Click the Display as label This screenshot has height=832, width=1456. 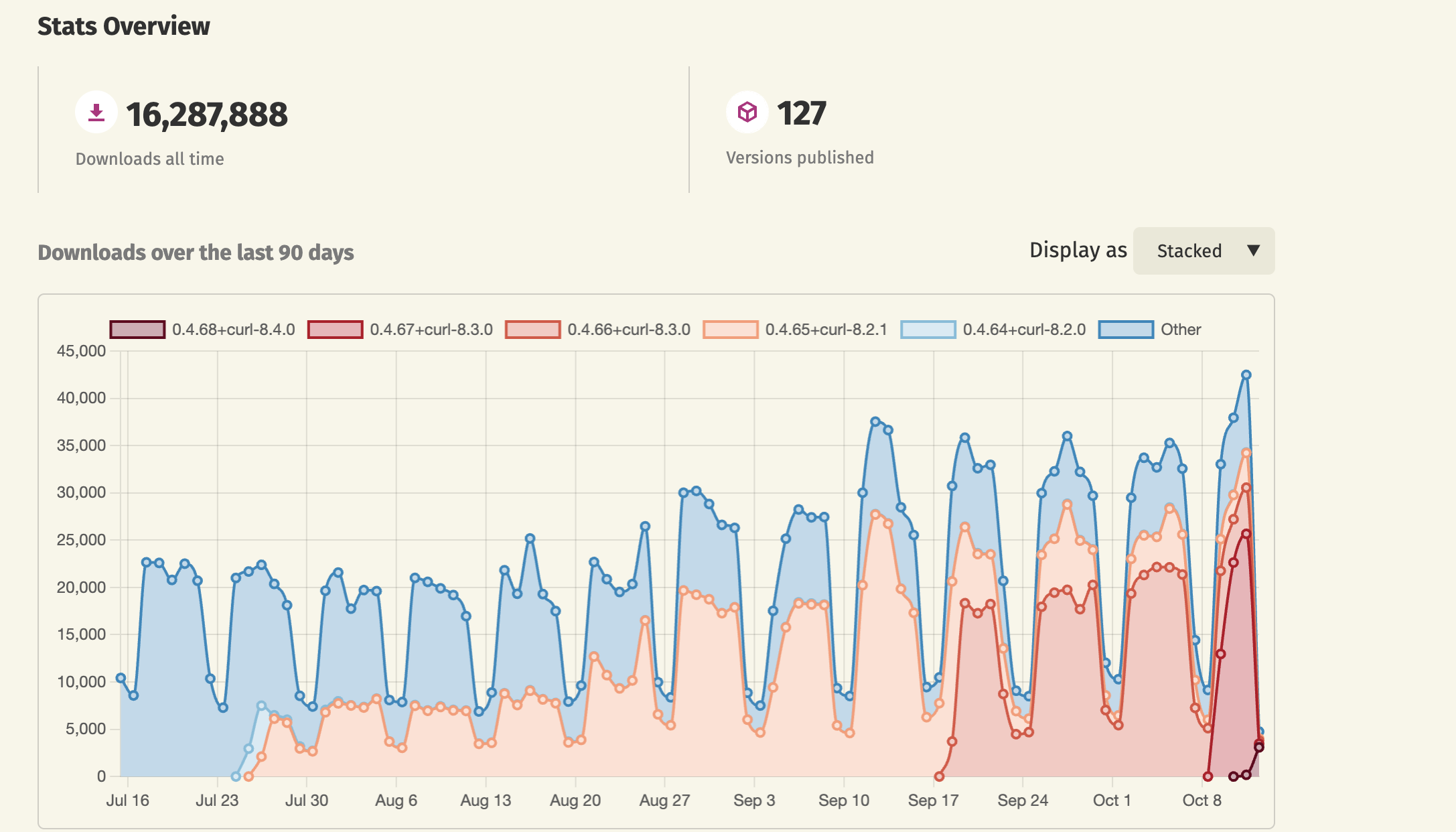click(x=1078, y=250)
